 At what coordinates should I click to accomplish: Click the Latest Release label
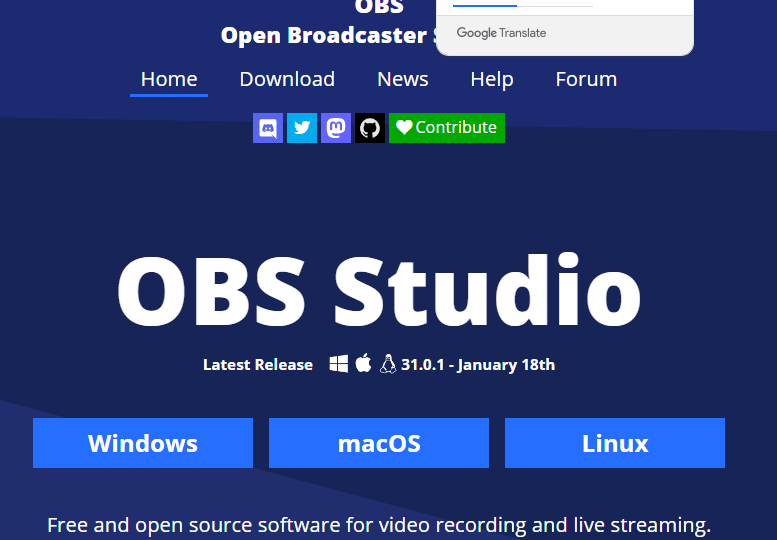tap(258, 365)
